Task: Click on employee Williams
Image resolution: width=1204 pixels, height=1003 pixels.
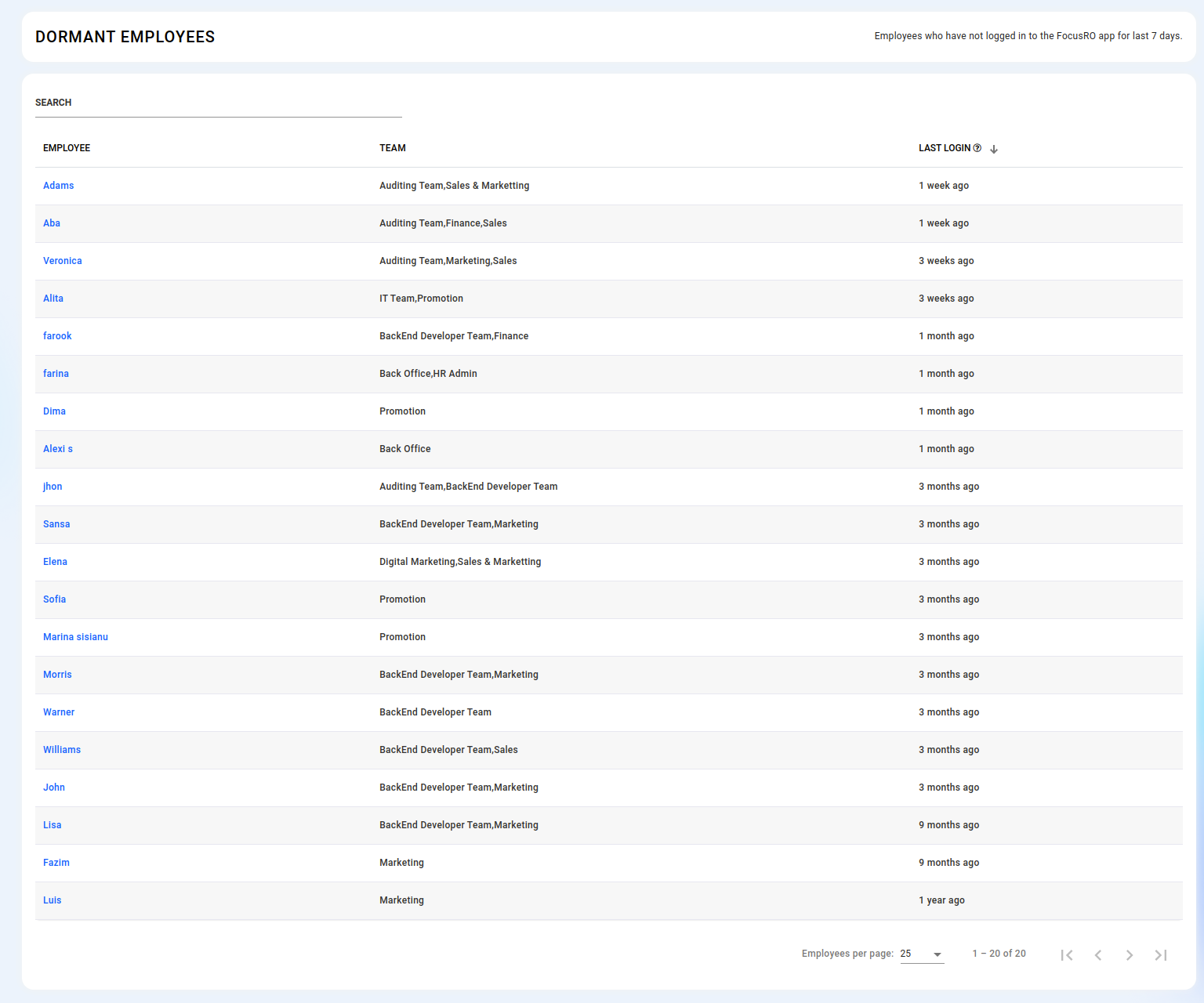Action: point(62,750)
